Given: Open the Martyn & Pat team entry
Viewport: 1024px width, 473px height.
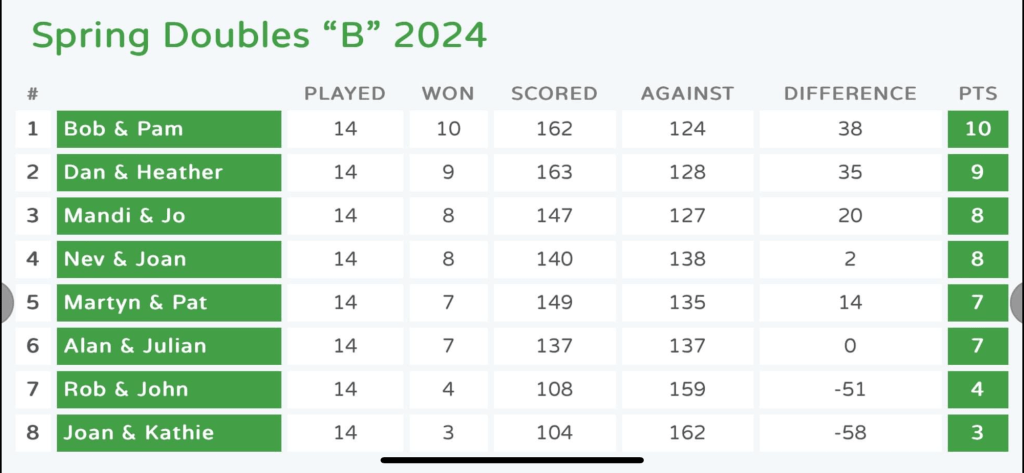Looking at the screenshot, I should pyautogui.click(x=135, y=302).
